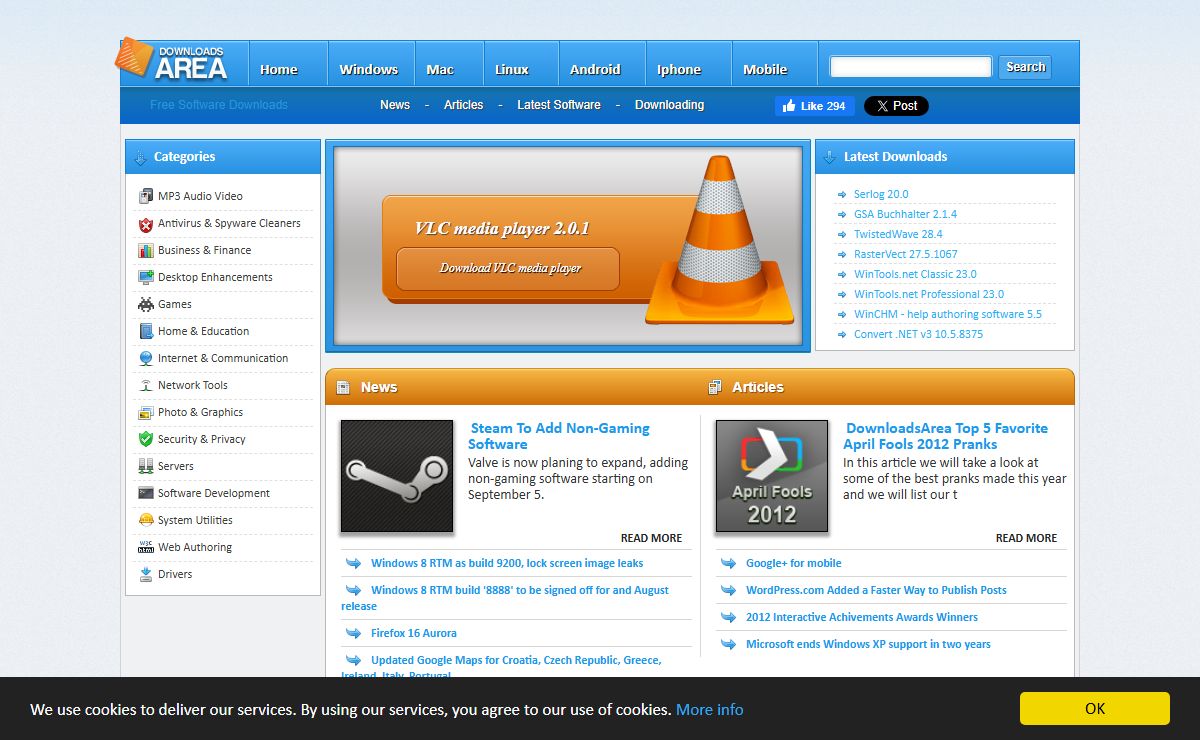The image size is (1200, 740).
Task: Click the News section header icon
Action: tap(343, 387)
